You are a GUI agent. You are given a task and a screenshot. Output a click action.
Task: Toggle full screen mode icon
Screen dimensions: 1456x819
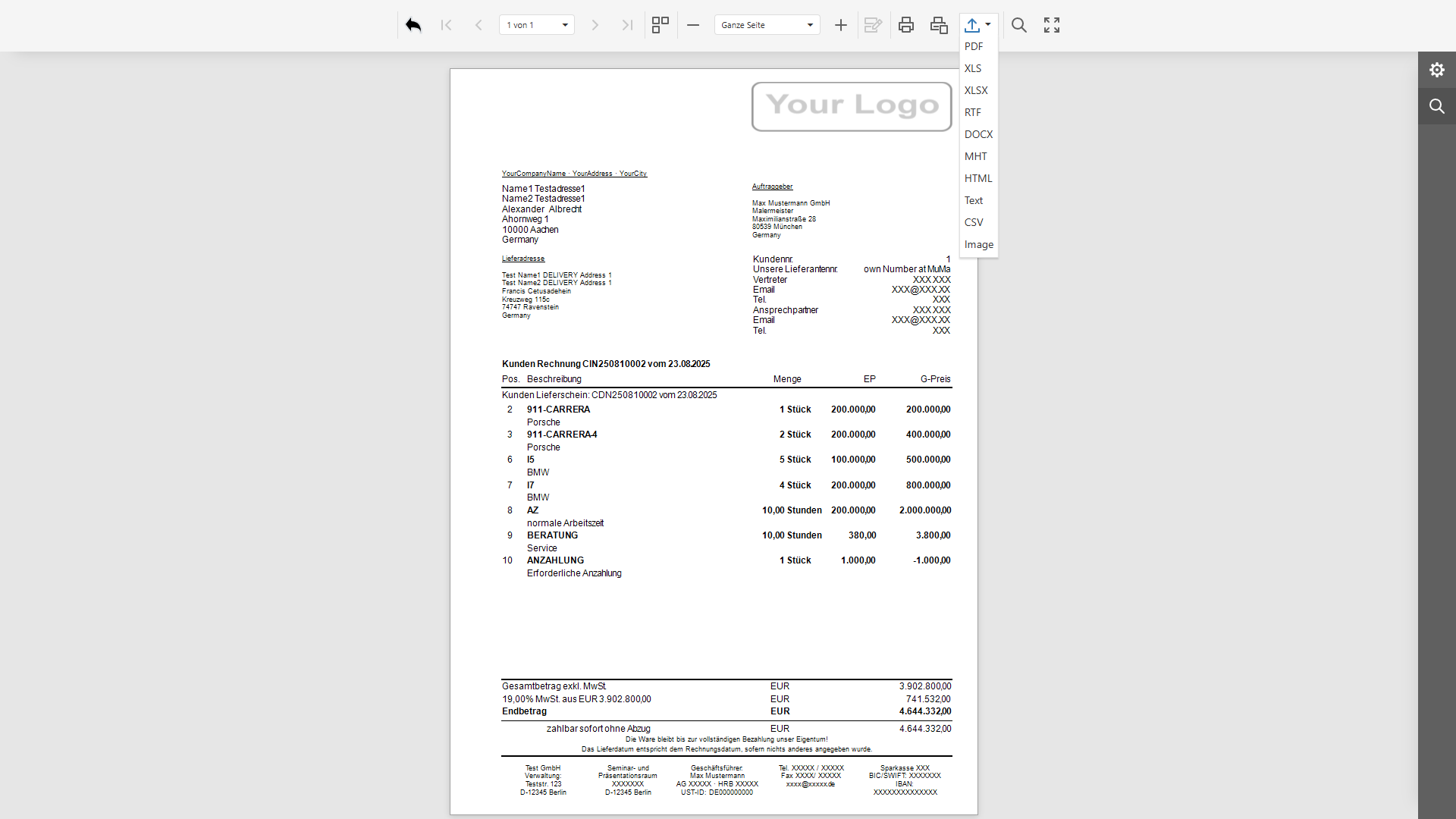pos(1052,25)
